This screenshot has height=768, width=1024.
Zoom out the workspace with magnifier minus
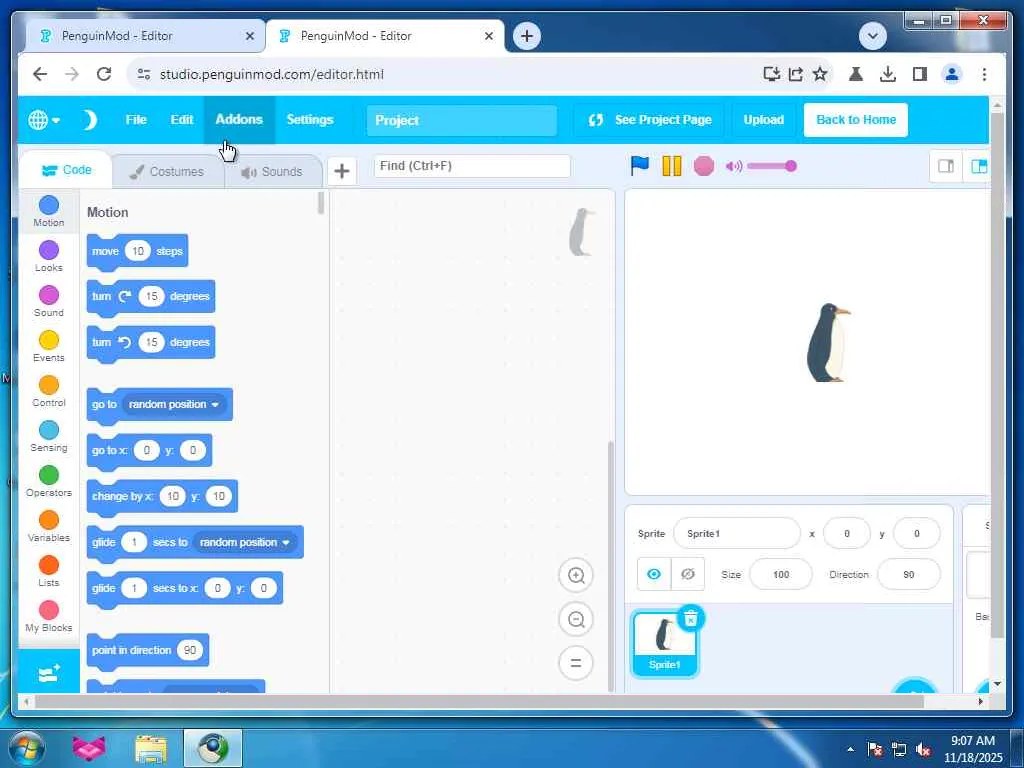576,619
